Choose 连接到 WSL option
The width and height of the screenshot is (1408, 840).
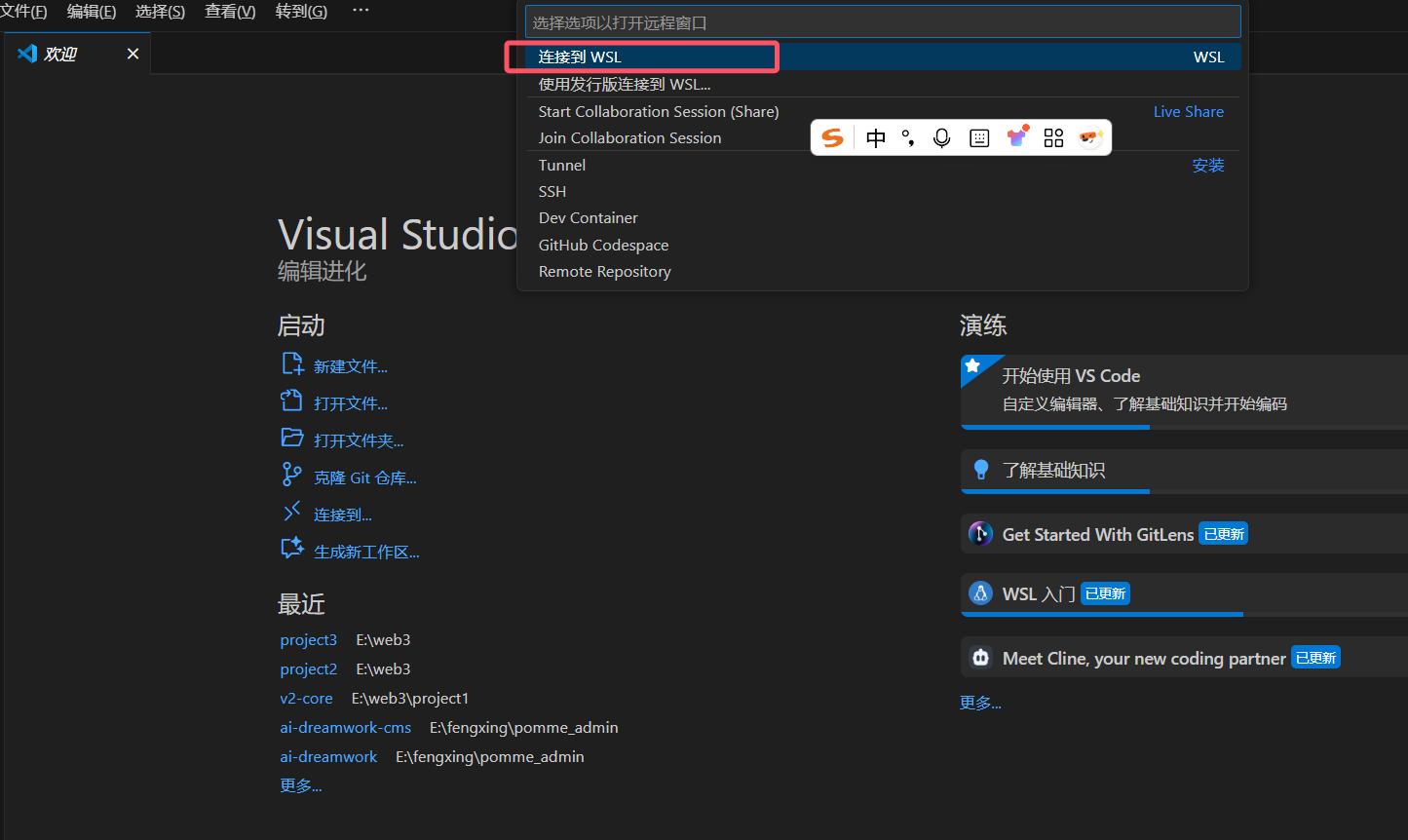(883, 57)
